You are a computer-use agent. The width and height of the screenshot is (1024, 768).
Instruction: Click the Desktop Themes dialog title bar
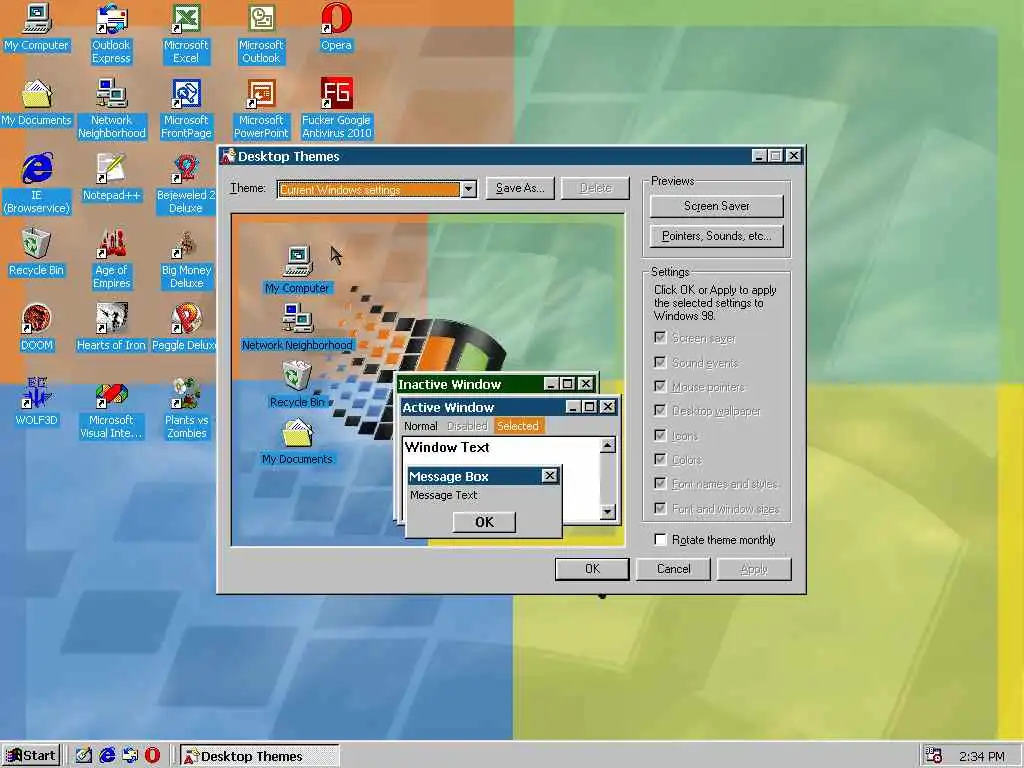point(511,156)
